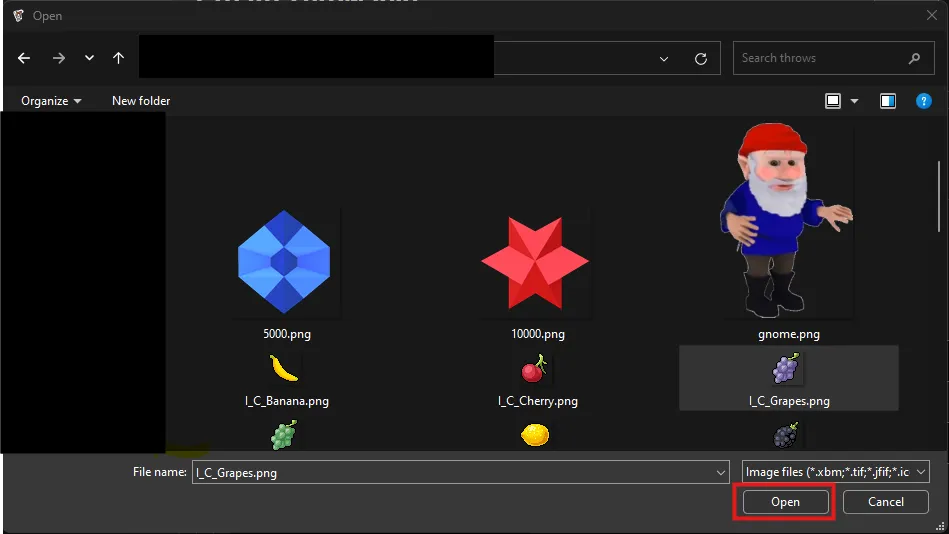Change the view layout icon

[x=833, y=101]
